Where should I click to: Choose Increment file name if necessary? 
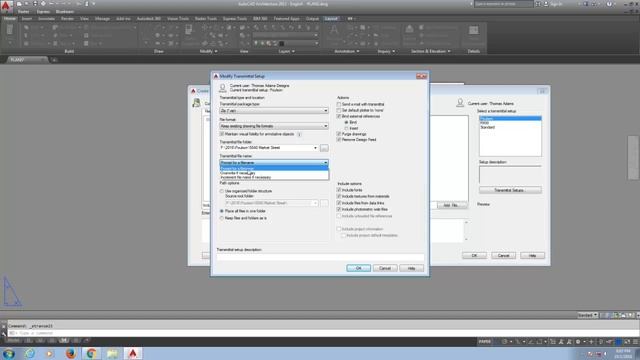coord(274,178)
